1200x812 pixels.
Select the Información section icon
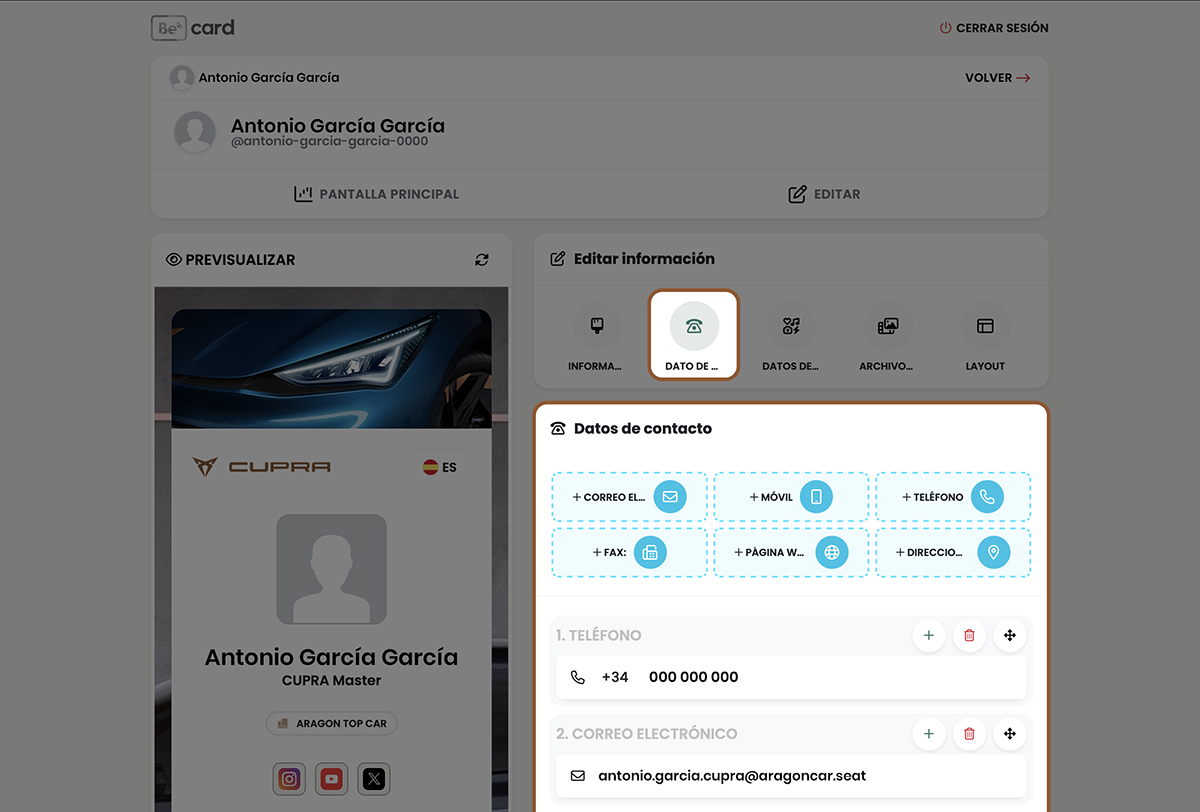point(596,327)
